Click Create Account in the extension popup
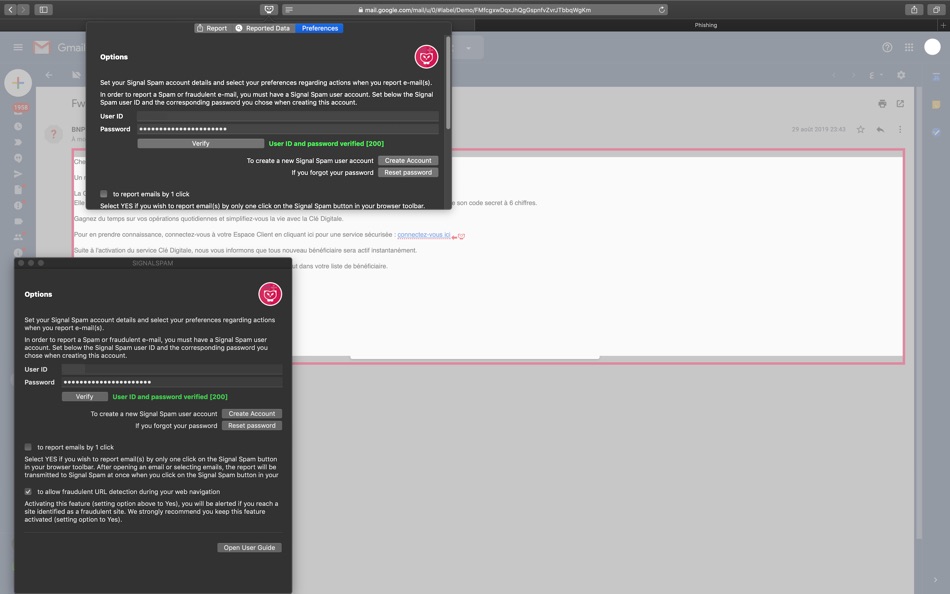Viewport: 950px width, 594px height. [x=408, y=161]
